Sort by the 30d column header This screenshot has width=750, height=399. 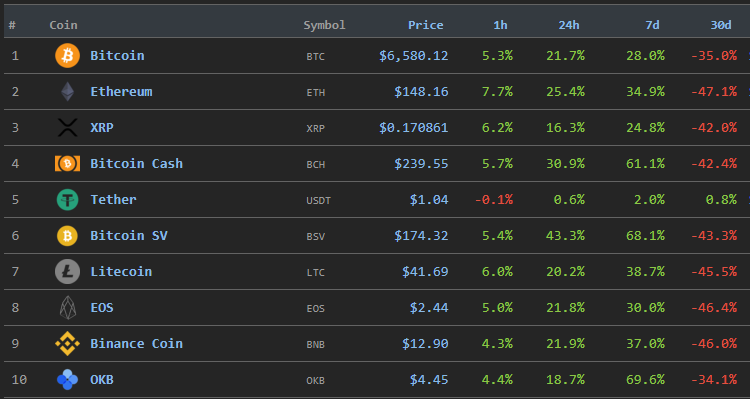pyautogui.click(x=720, y=25)
